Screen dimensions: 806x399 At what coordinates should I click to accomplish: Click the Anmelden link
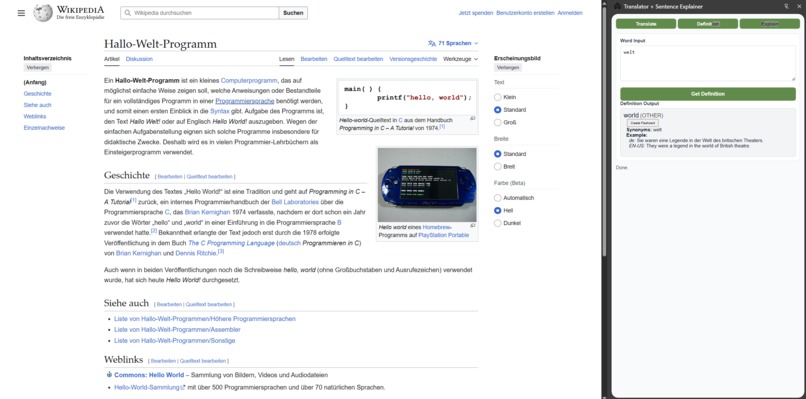click(570, 13)
